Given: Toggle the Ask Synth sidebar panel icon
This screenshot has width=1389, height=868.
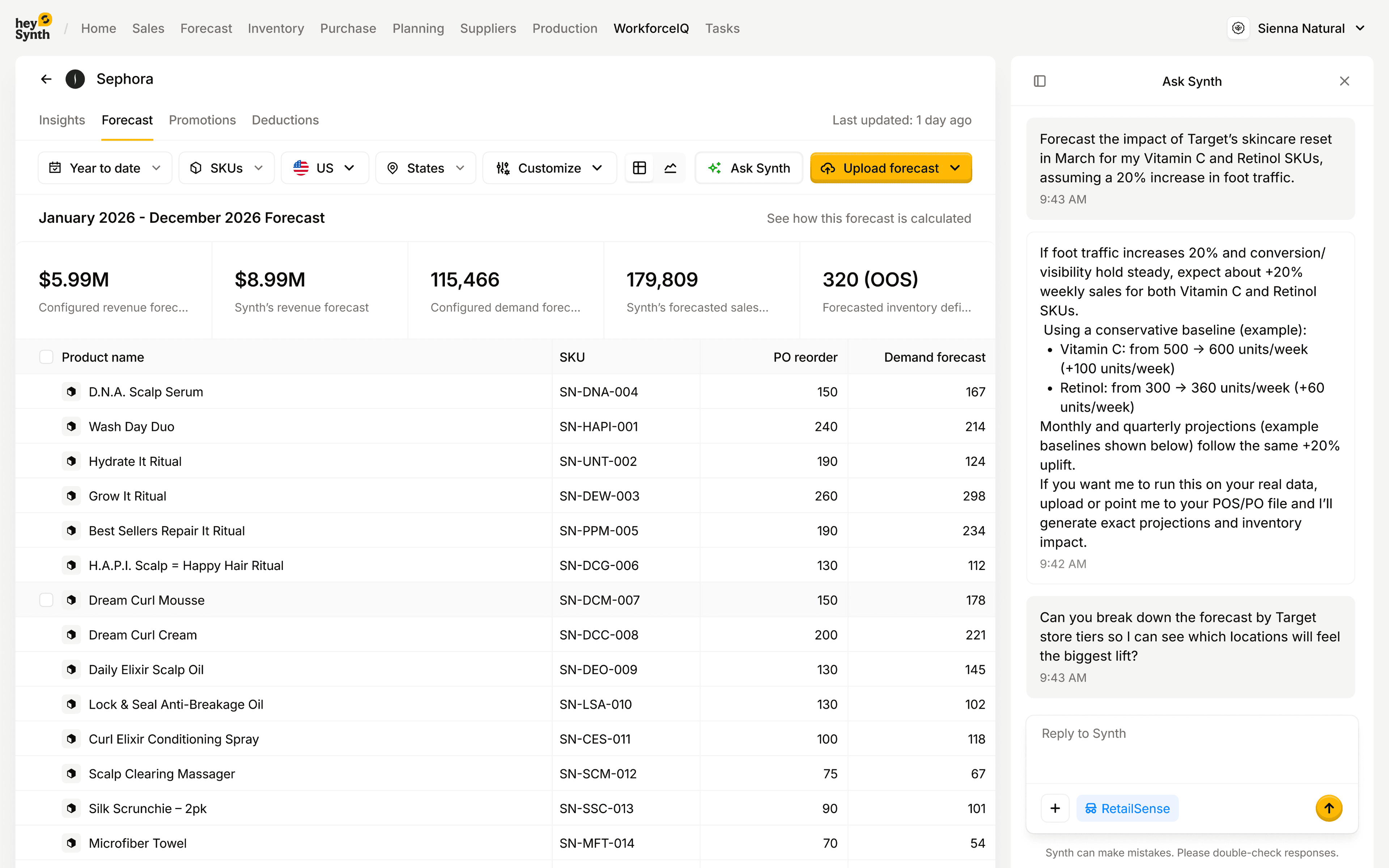Looking at the screenshot, I should point(1040,81).
